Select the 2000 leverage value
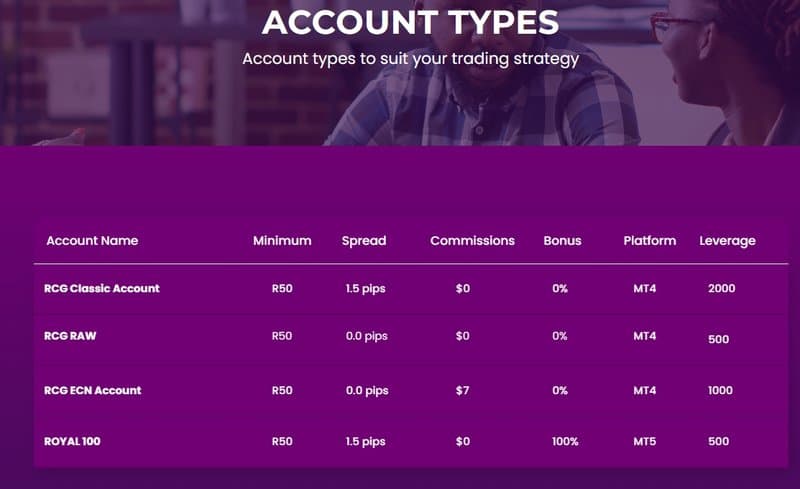 (721, 288)
